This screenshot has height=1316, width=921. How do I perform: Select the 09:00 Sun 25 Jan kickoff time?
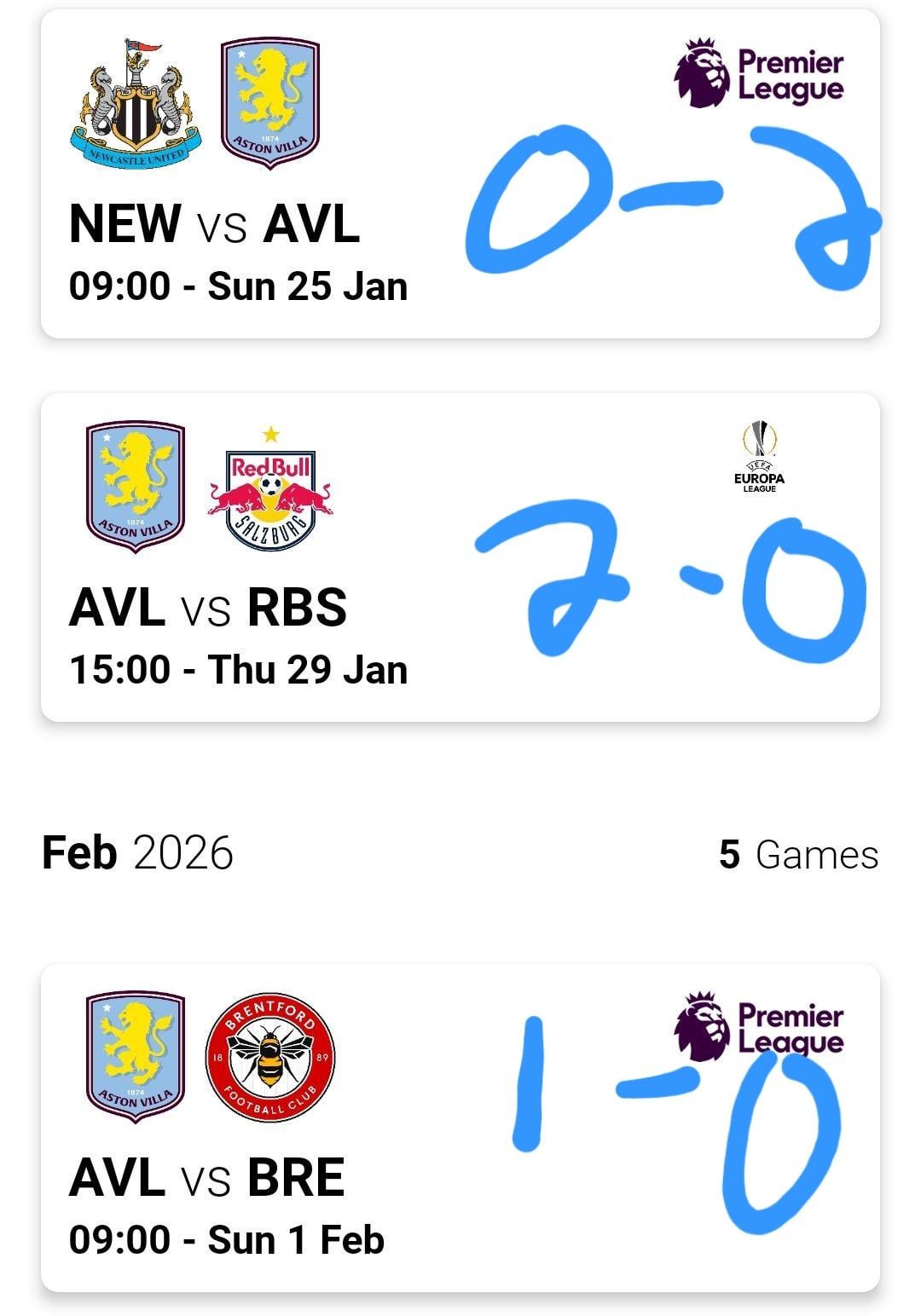pos(238,286)
